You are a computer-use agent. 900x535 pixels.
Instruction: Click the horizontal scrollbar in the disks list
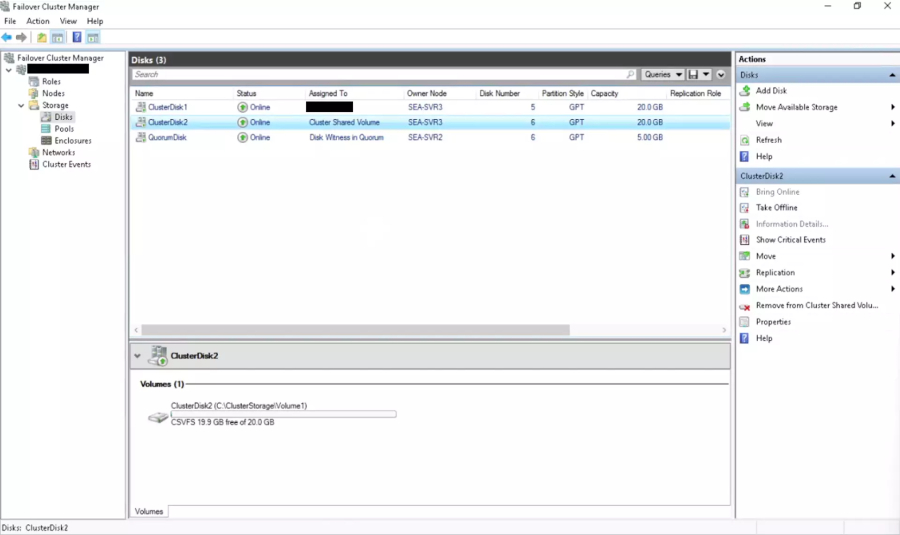click(x=355, y=330)
